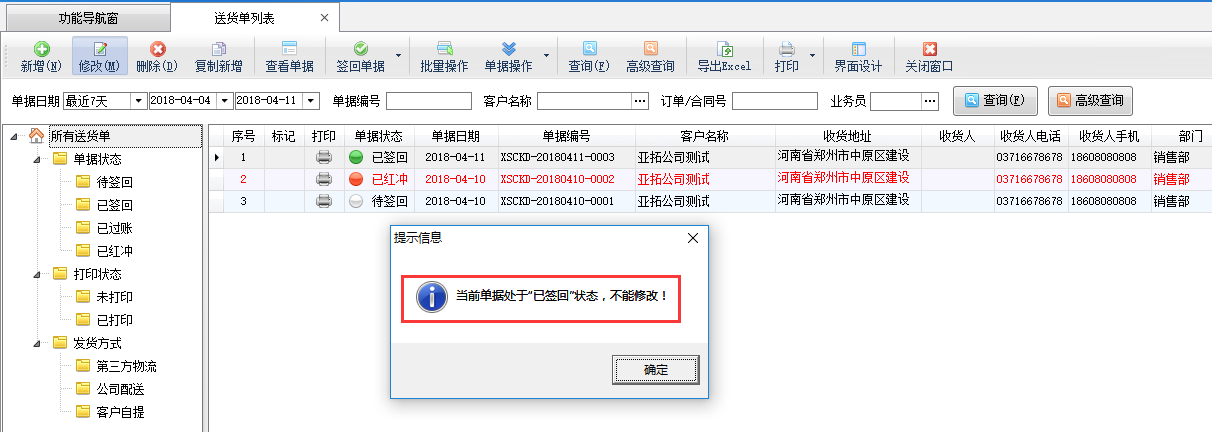This screenshot has width=1212, height=432.
Task: Click the 单据编号 input field
Action: click(428, 100)
